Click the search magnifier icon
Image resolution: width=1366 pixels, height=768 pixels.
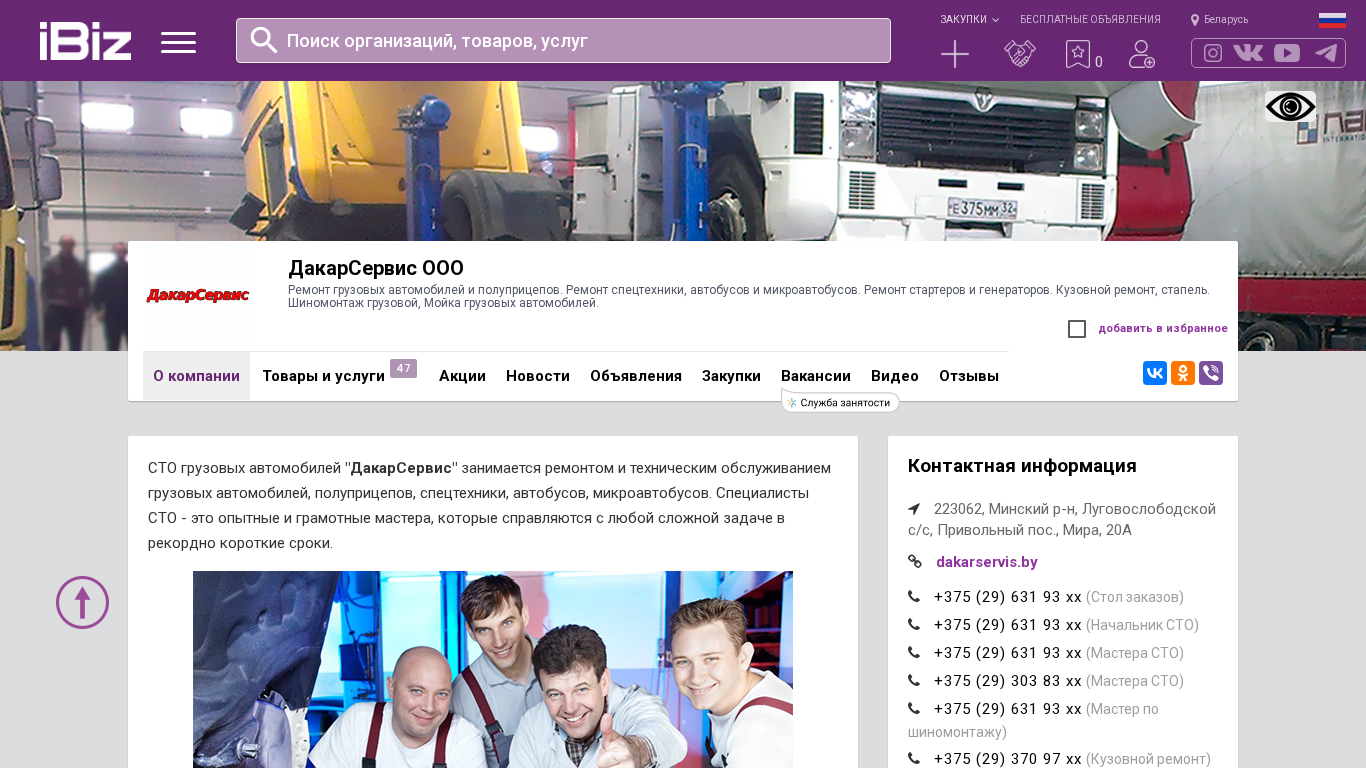264,40
